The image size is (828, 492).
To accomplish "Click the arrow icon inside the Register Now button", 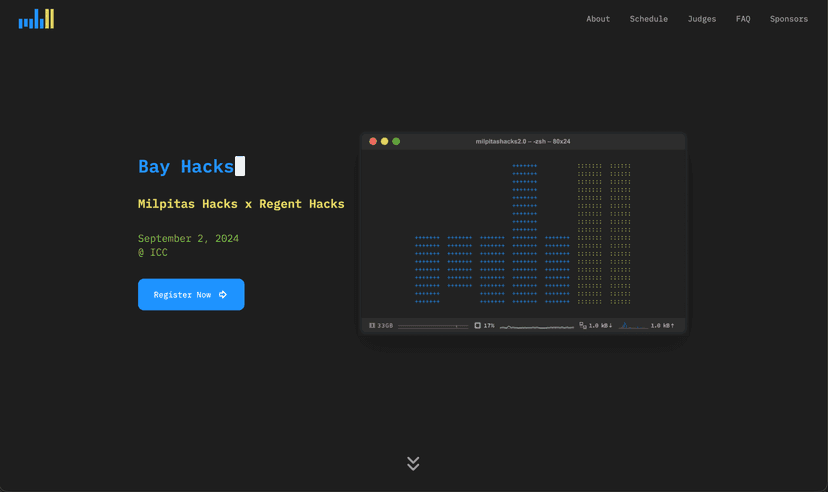I will click(x=223, y=295).
